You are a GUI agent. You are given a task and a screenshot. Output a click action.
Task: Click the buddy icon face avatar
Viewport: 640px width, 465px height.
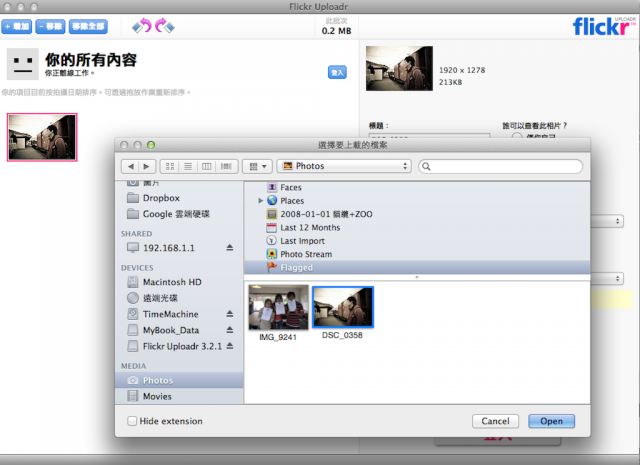pyautogui.click(x=23, y=64)
